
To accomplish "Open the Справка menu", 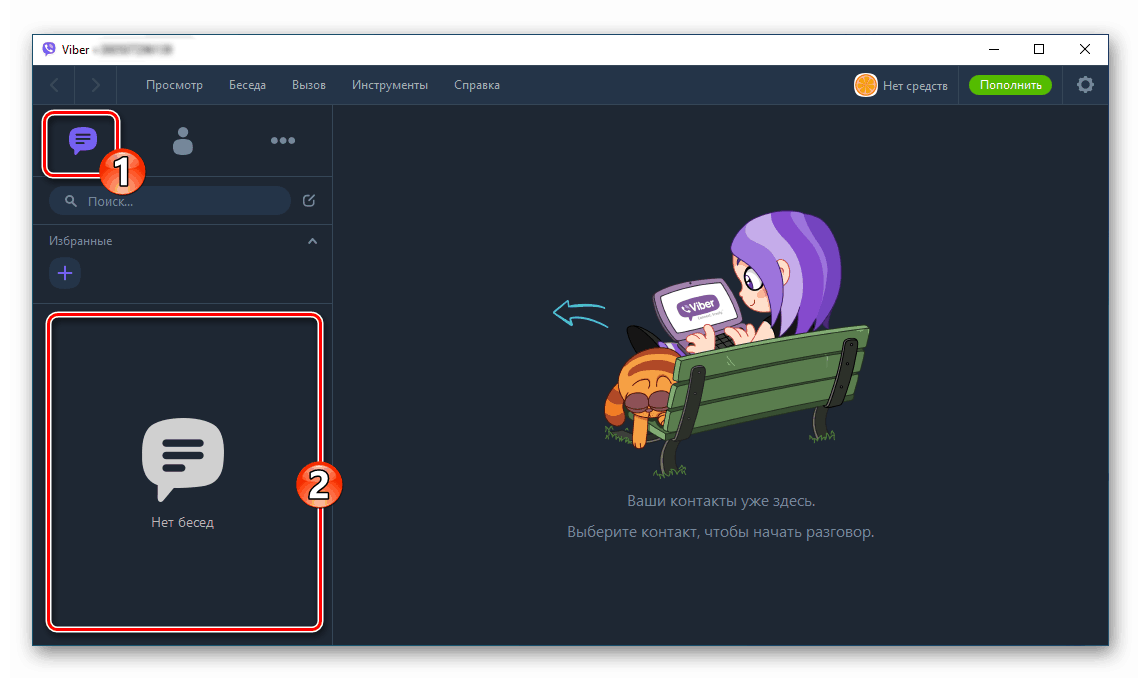I will click(x=477, y=85).
